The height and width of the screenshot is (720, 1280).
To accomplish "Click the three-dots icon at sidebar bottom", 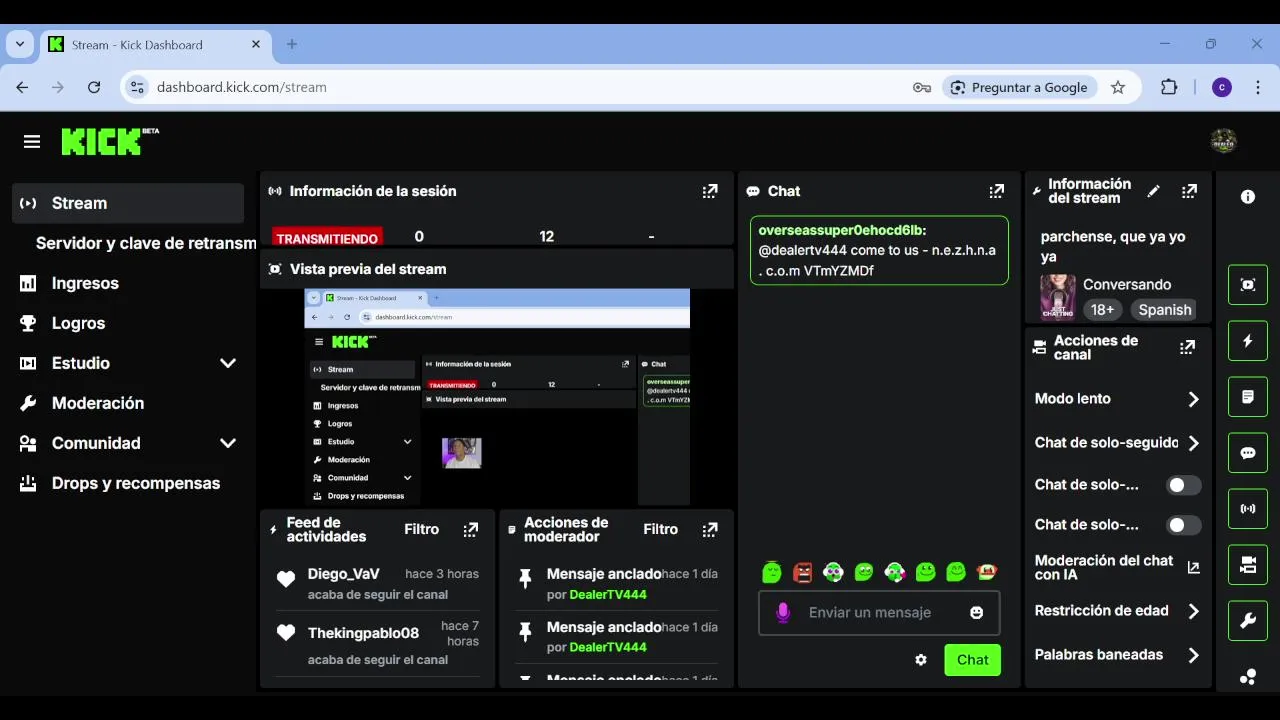I will [x=1248, y=677].
